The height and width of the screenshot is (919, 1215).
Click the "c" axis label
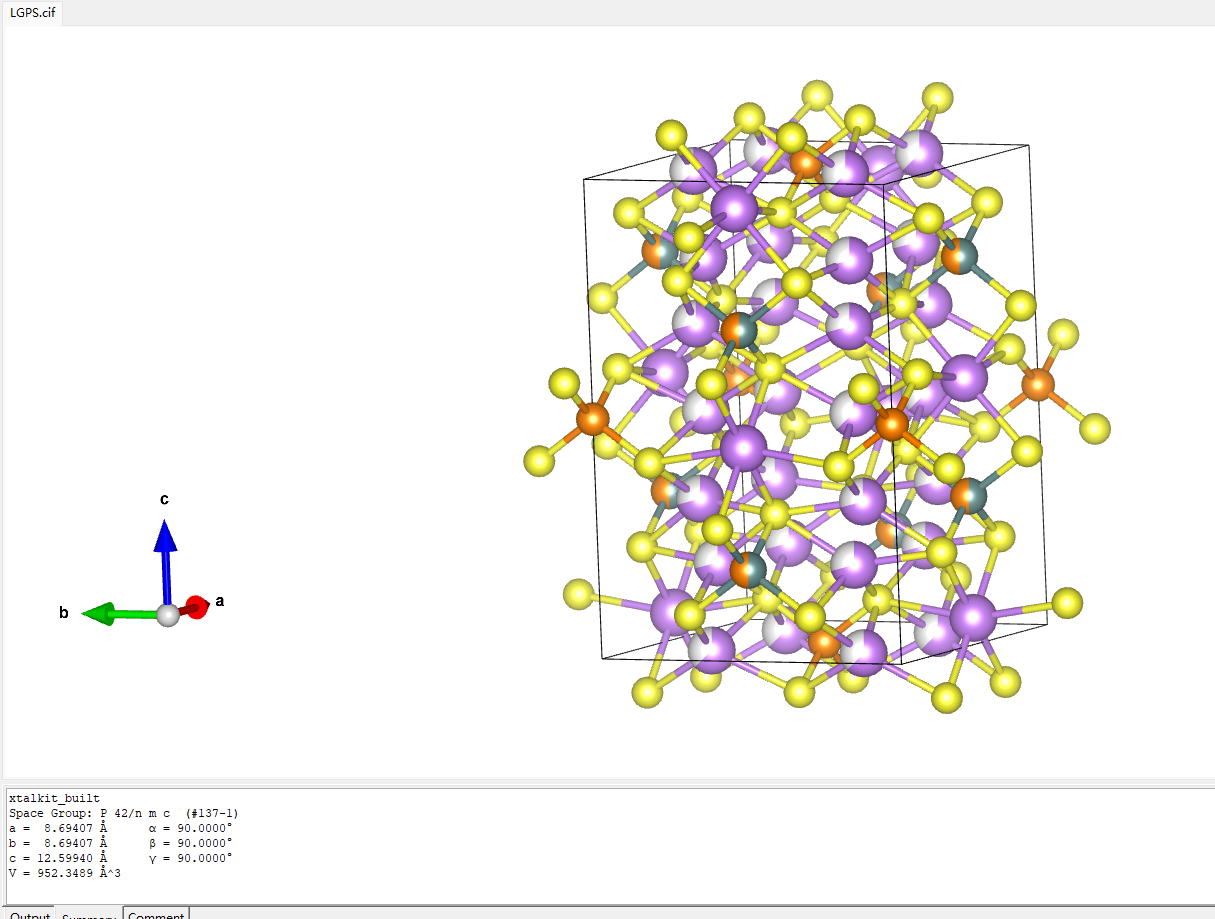165,499
